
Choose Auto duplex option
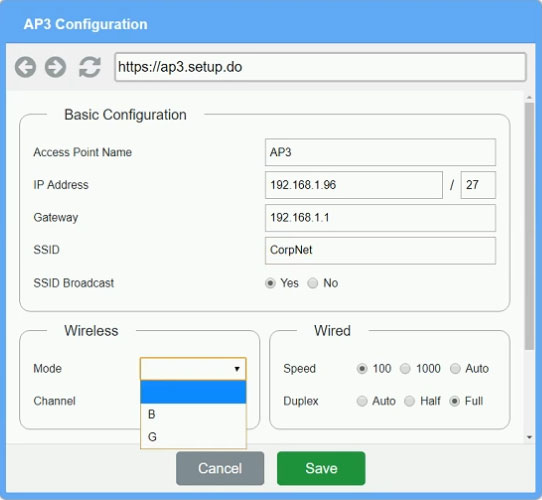(362, 401)
